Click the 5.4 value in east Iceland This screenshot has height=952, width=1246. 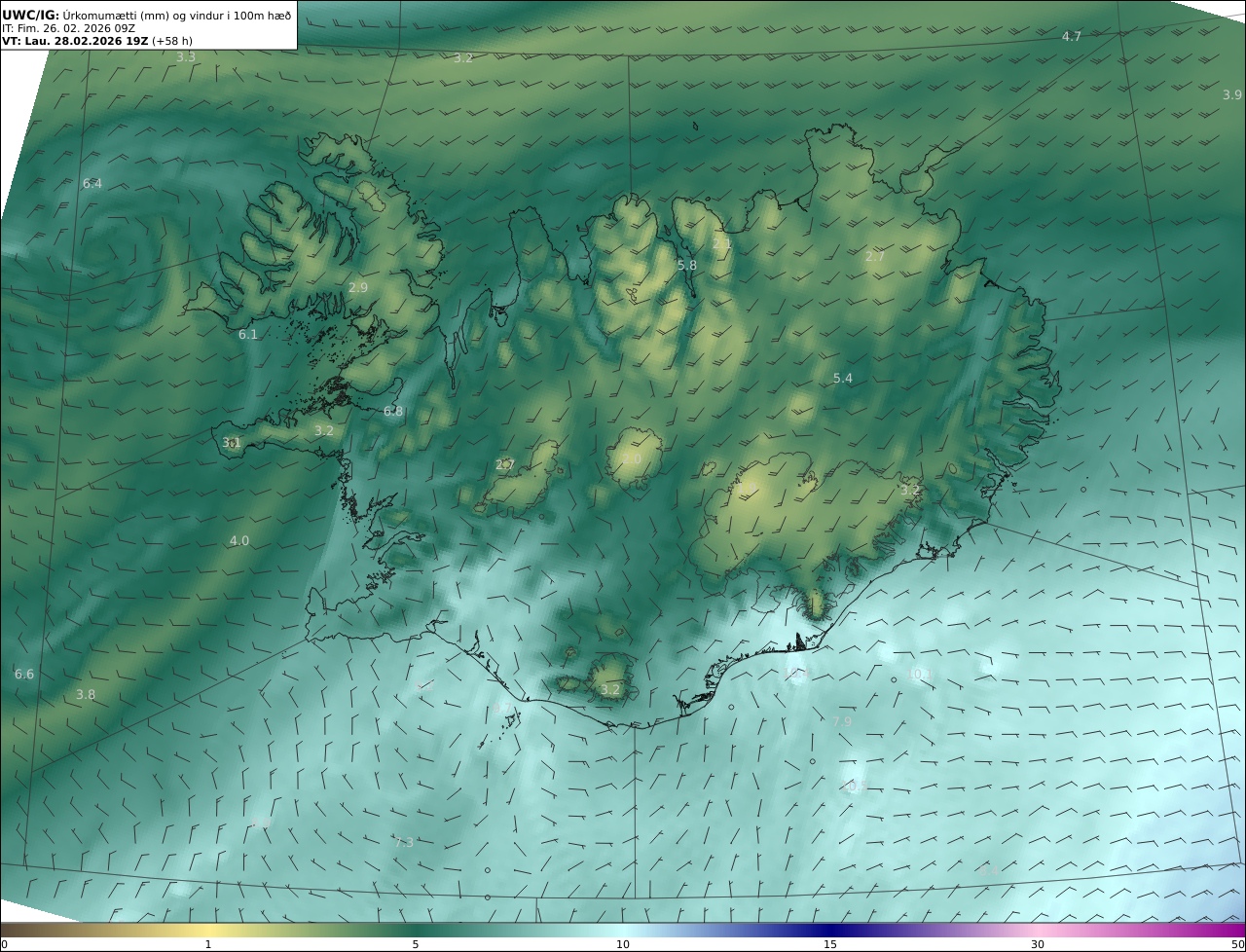pyautogui.click(x=843, y=378)
